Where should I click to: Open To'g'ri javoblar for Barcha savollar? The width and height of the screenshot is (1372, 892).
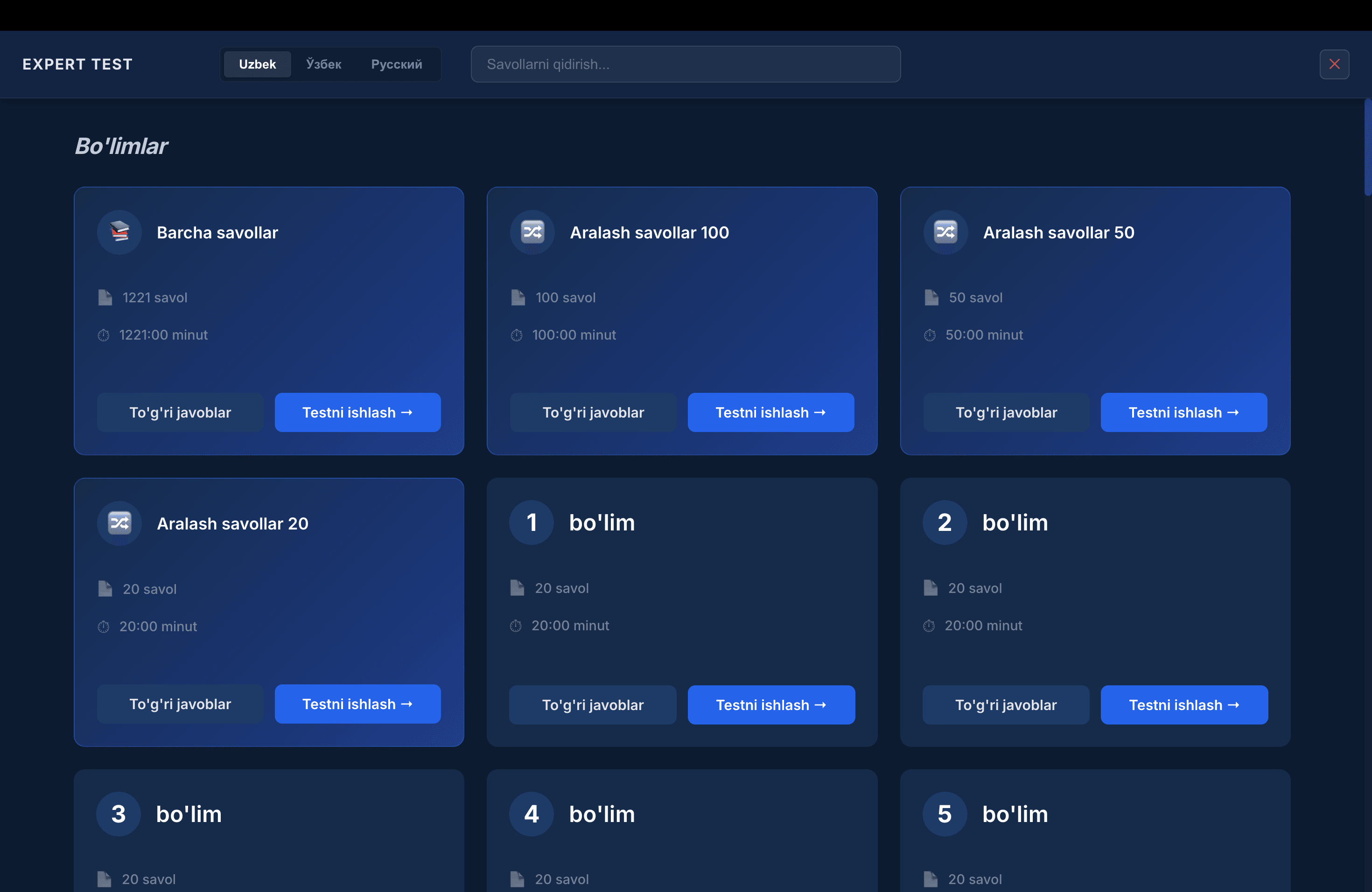click(x=181, y=412)
